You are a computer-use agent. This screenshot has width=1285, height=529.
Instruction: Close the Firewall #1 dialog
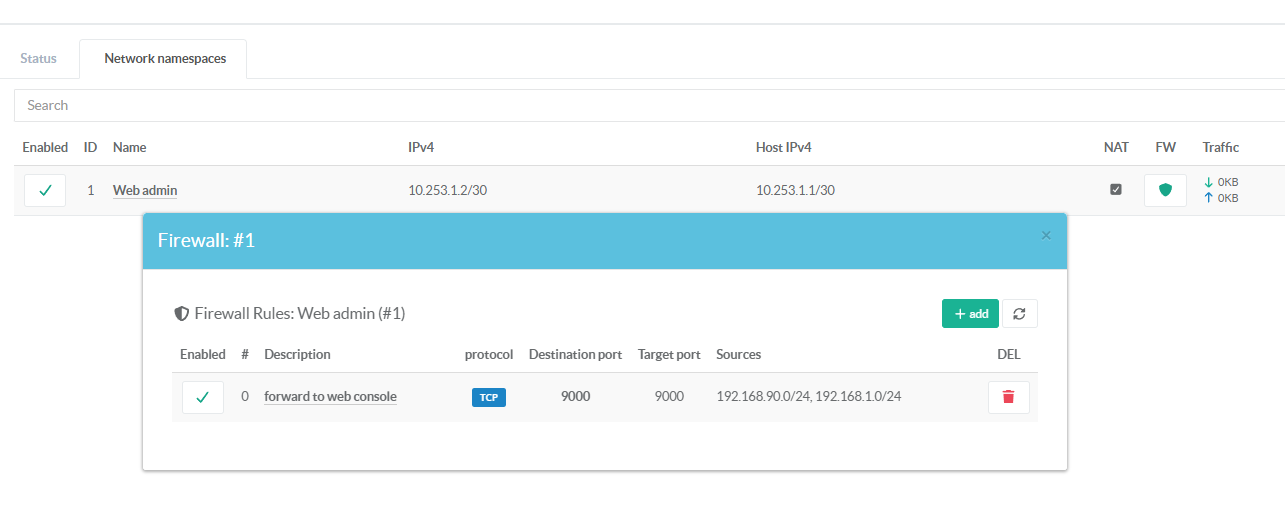(1046, 236)
